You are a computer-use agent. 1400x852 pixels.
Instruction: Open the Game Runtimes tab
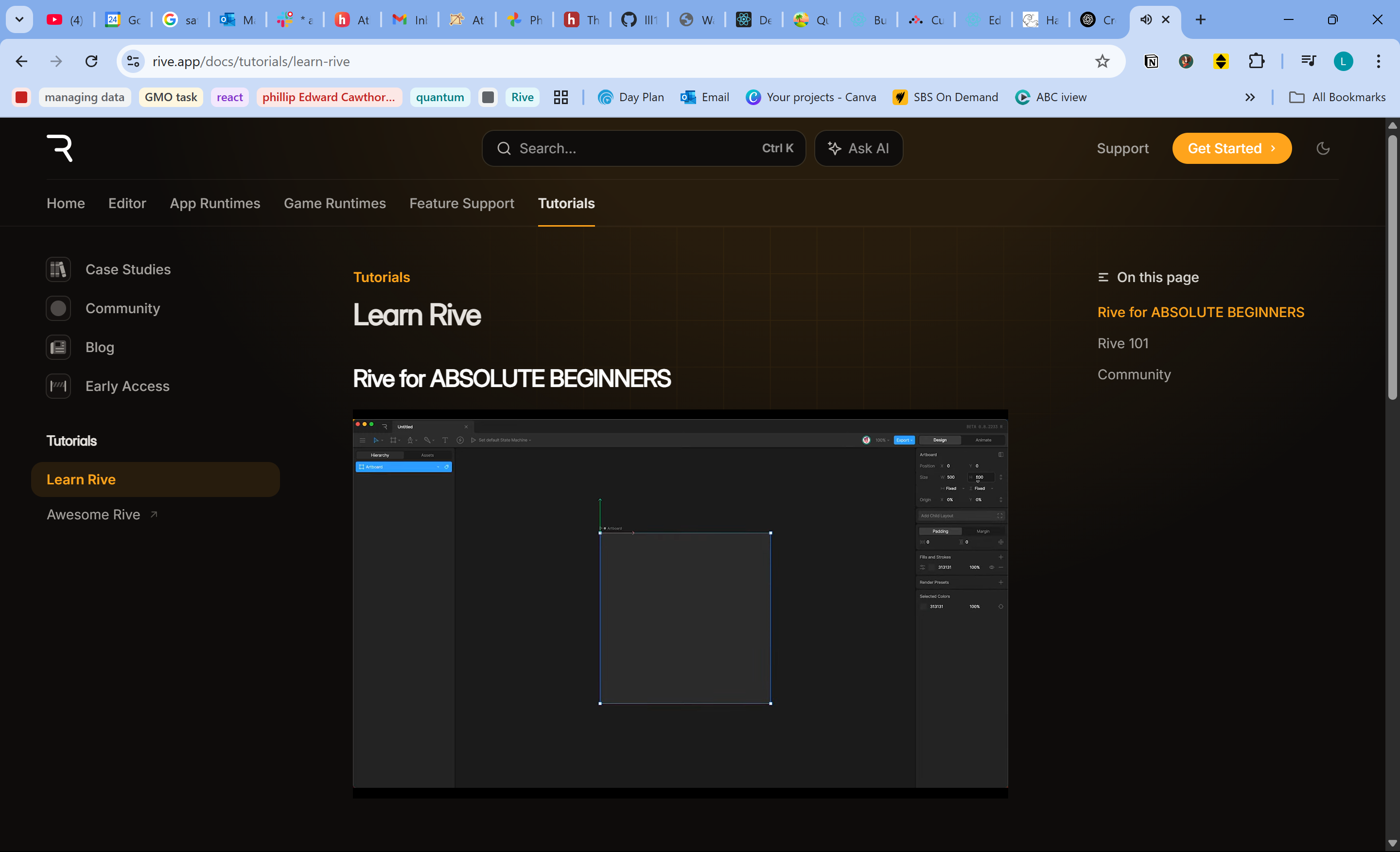pyautogui.click(x=334, y=203)
